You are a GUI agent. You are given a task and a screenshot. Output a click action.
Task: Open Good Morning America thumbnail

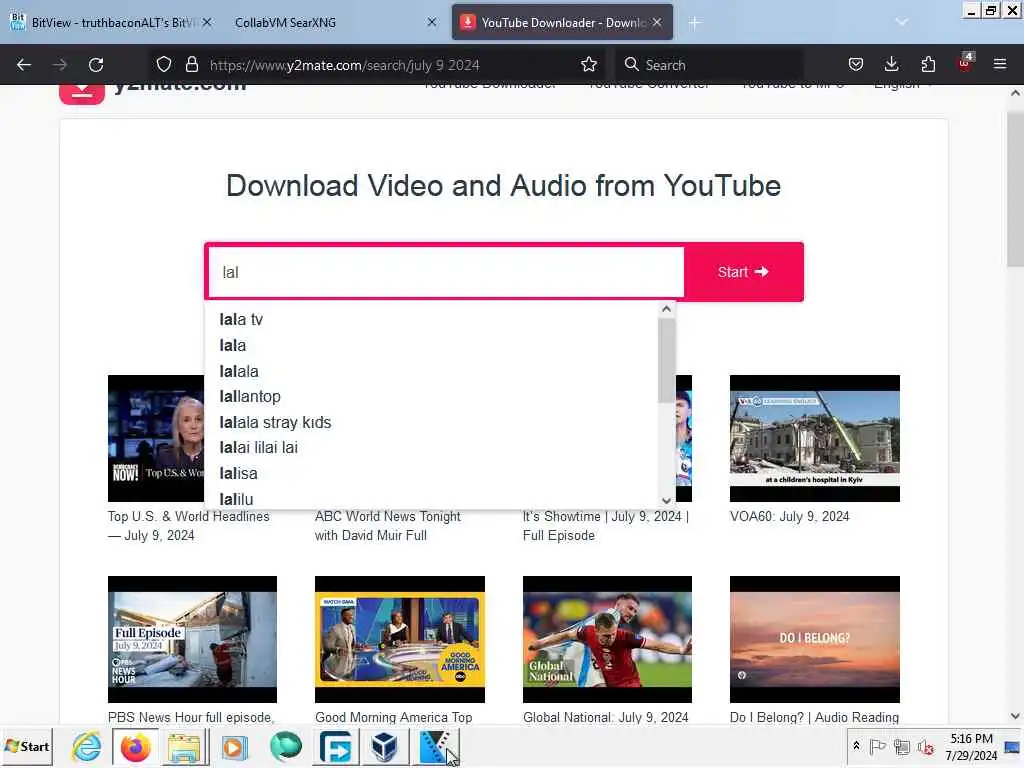[x=400, y=639]
